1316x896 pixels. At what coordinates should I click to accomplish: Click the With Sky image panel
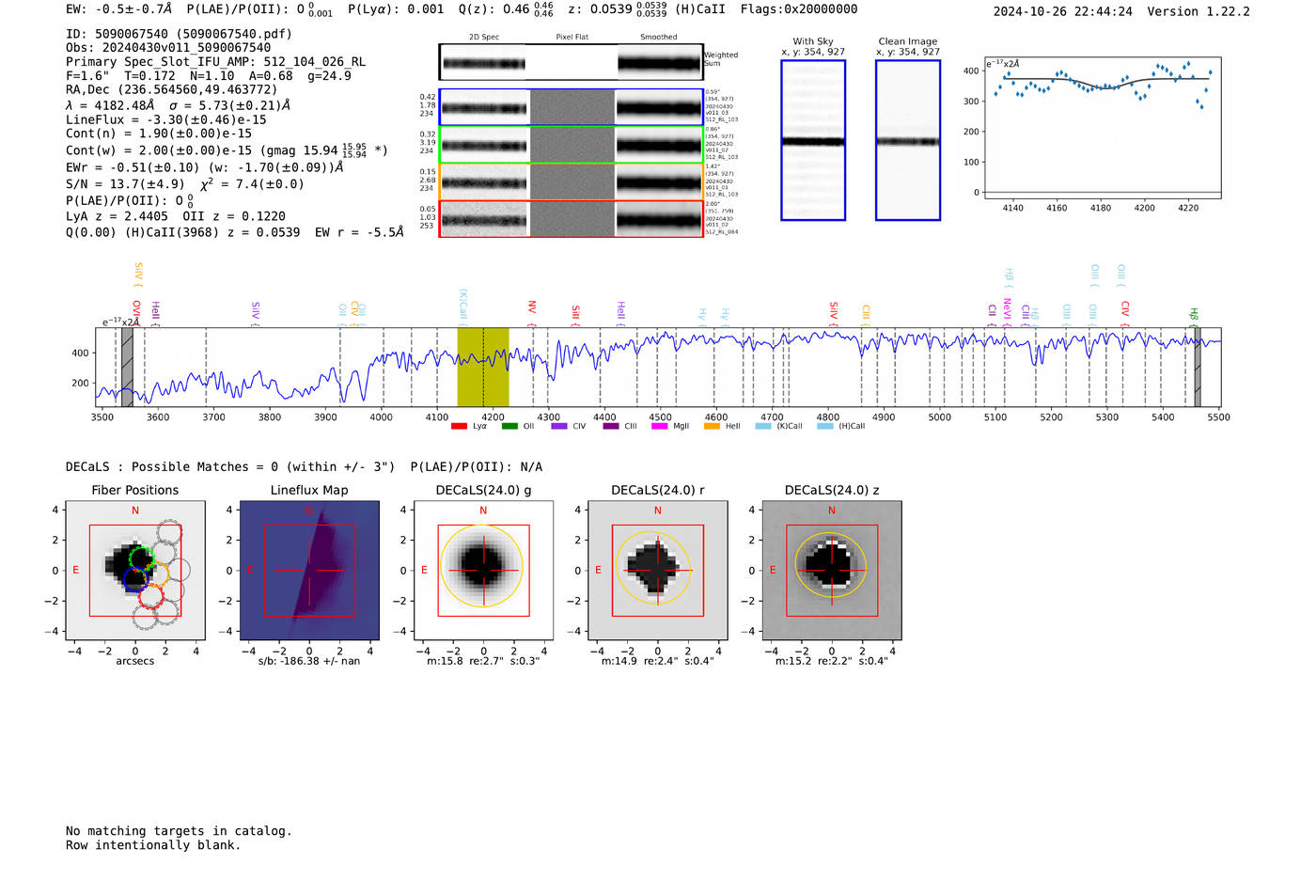(813, 140)
